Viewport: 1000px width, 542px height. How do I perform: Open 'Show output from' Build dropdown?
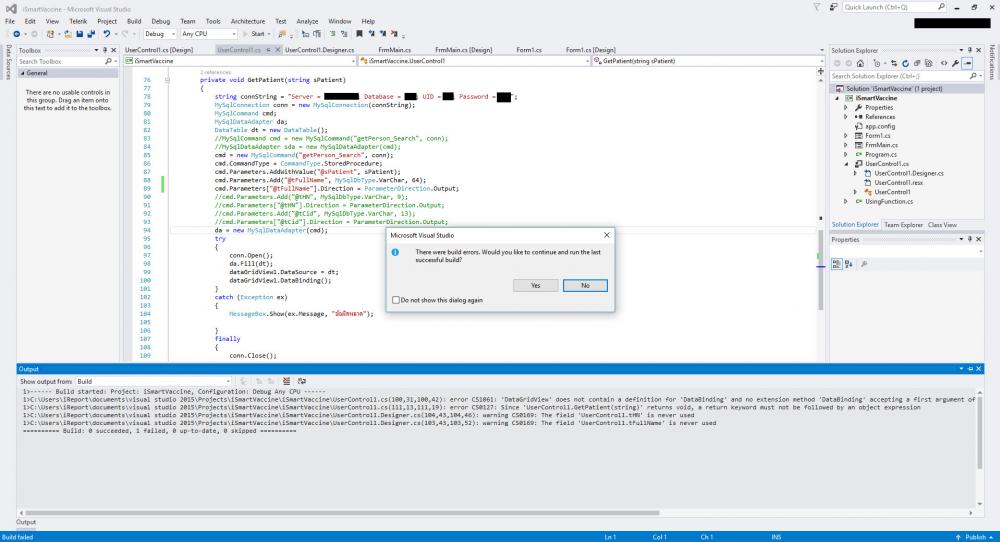coord(154,381)
